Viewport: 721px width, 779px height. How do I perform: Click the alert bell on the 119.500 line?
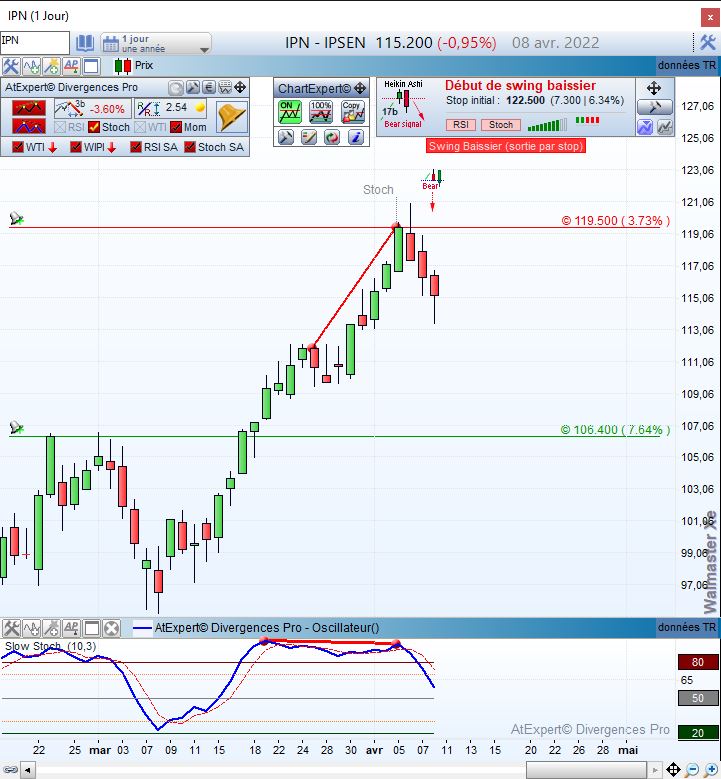pos(16,218)
